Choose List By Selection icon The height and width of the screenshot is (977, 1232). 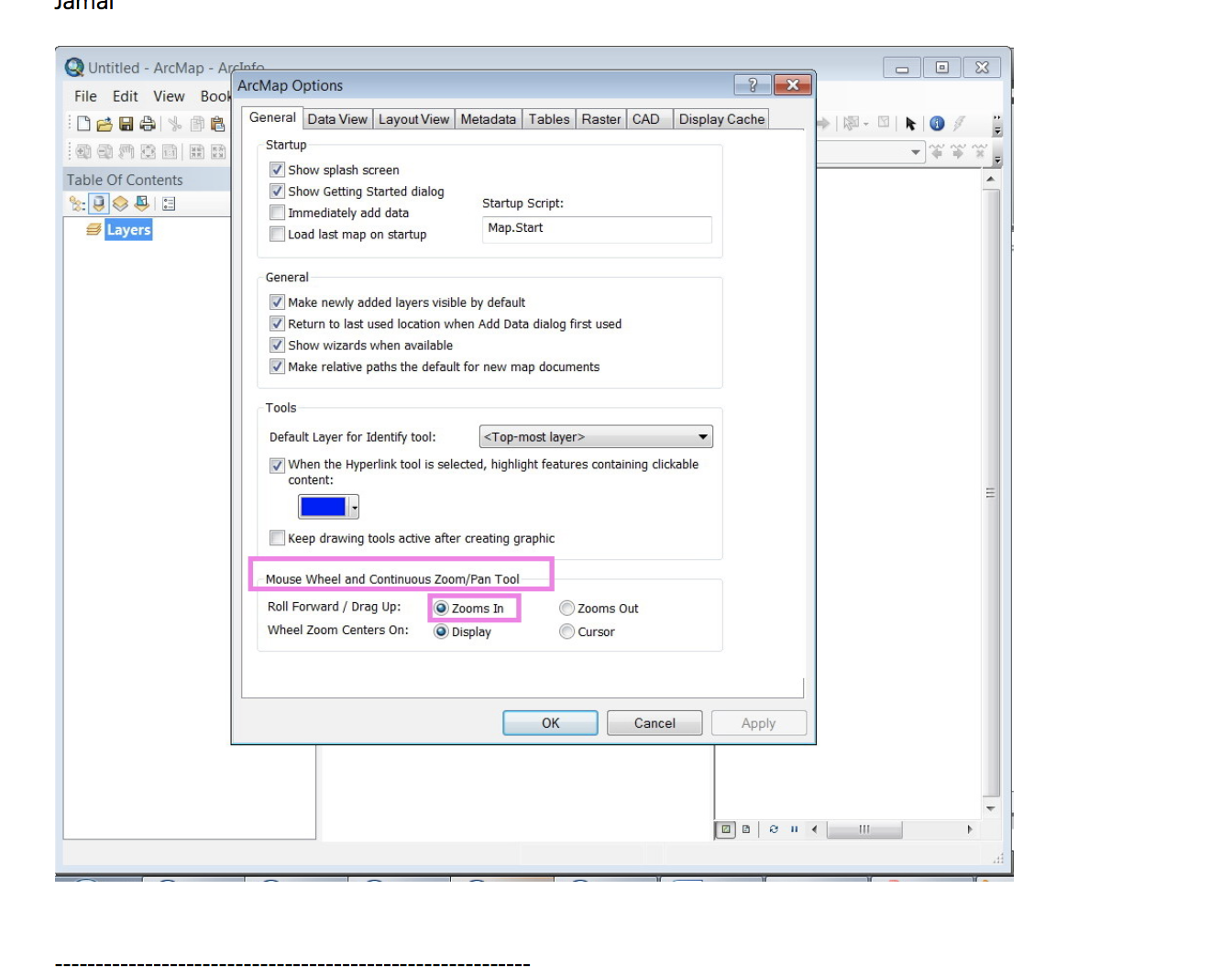coord(141,203)
